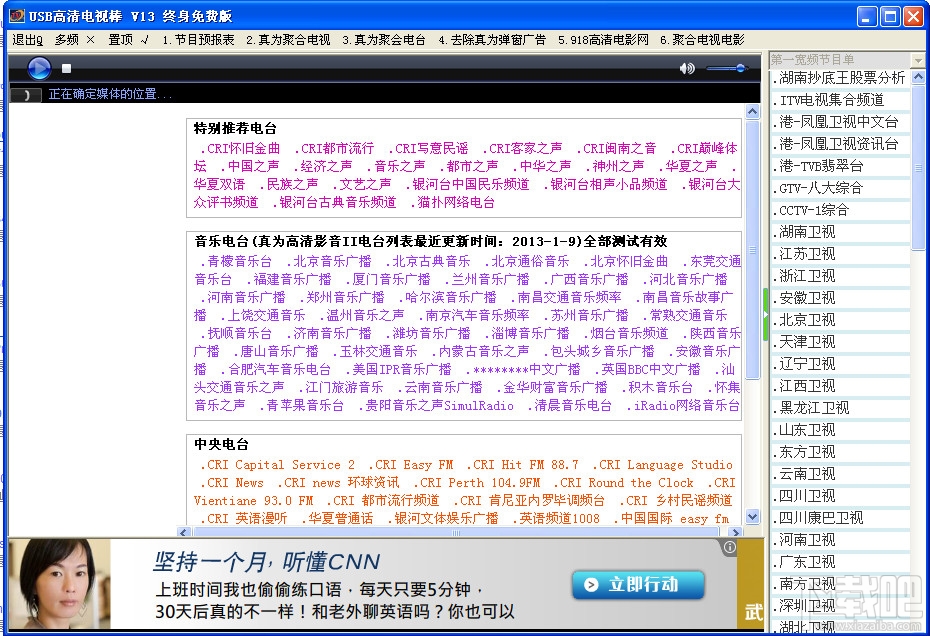
Task: Toggle the 多频 × option
Action: point(75,40)
